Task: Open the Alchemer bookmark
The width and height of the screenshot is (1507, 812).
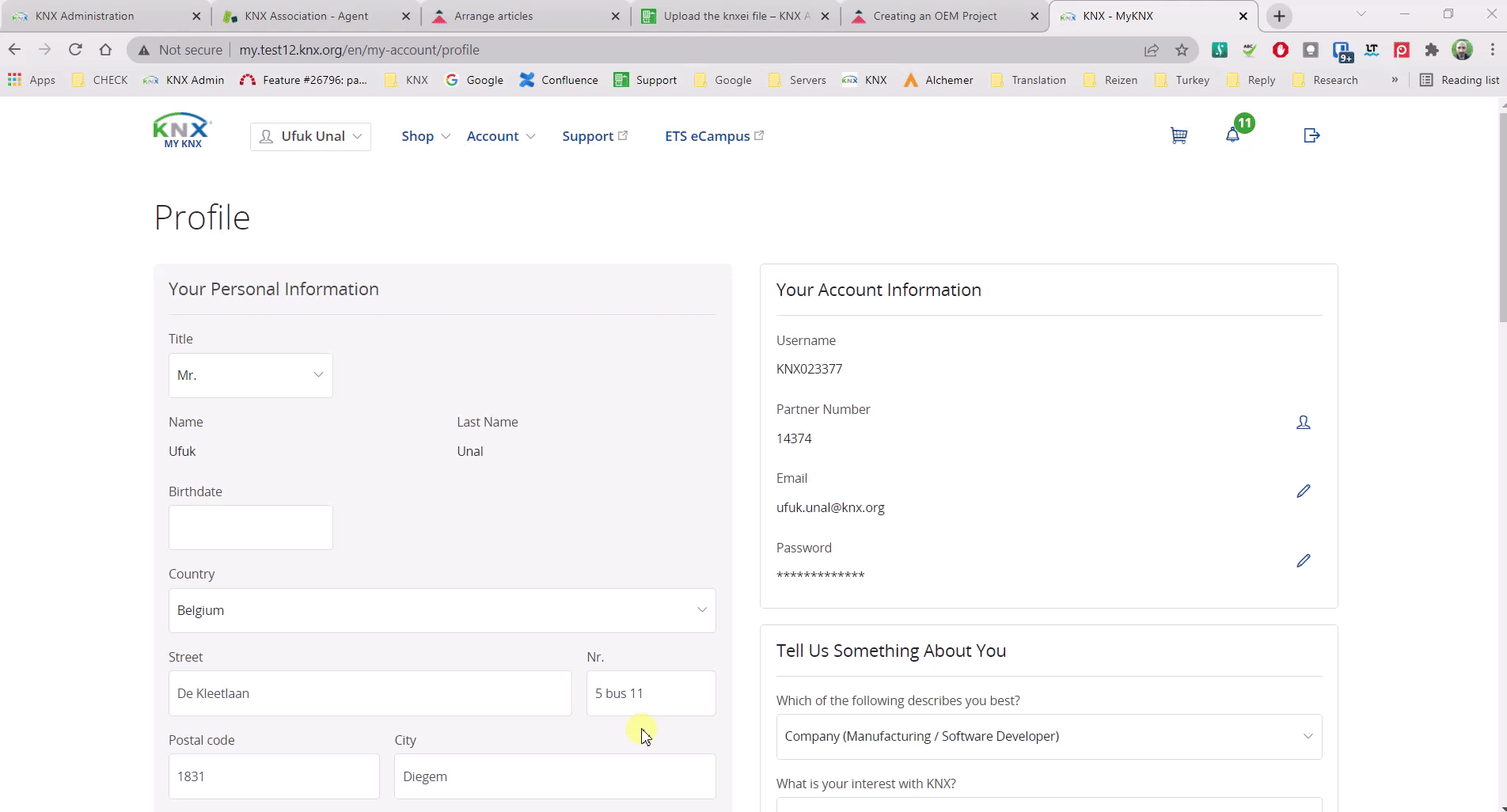Action: [x=938, y=80]
